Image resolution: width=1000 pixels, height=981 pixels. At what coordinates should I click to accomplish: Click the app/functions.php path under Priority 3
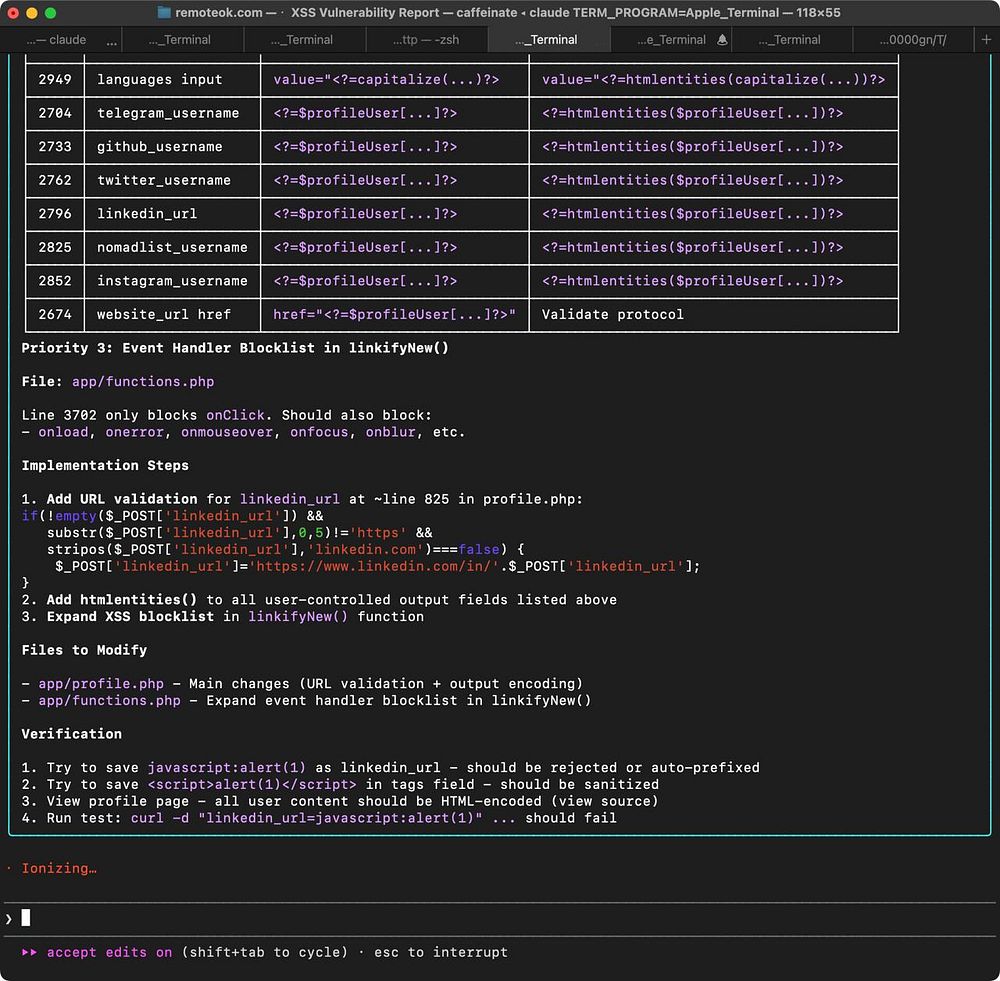coord(143,381)
